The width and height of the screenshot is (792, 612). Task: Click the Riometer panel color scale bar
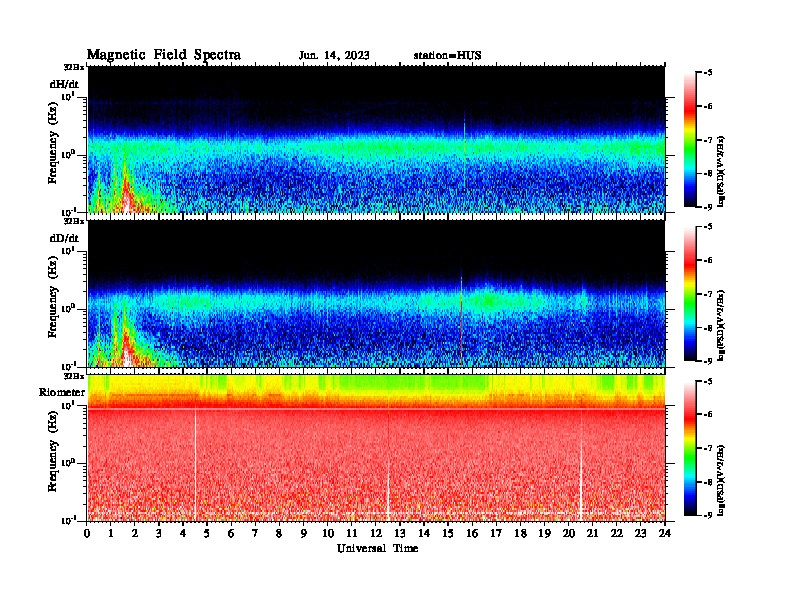[689, 448]
